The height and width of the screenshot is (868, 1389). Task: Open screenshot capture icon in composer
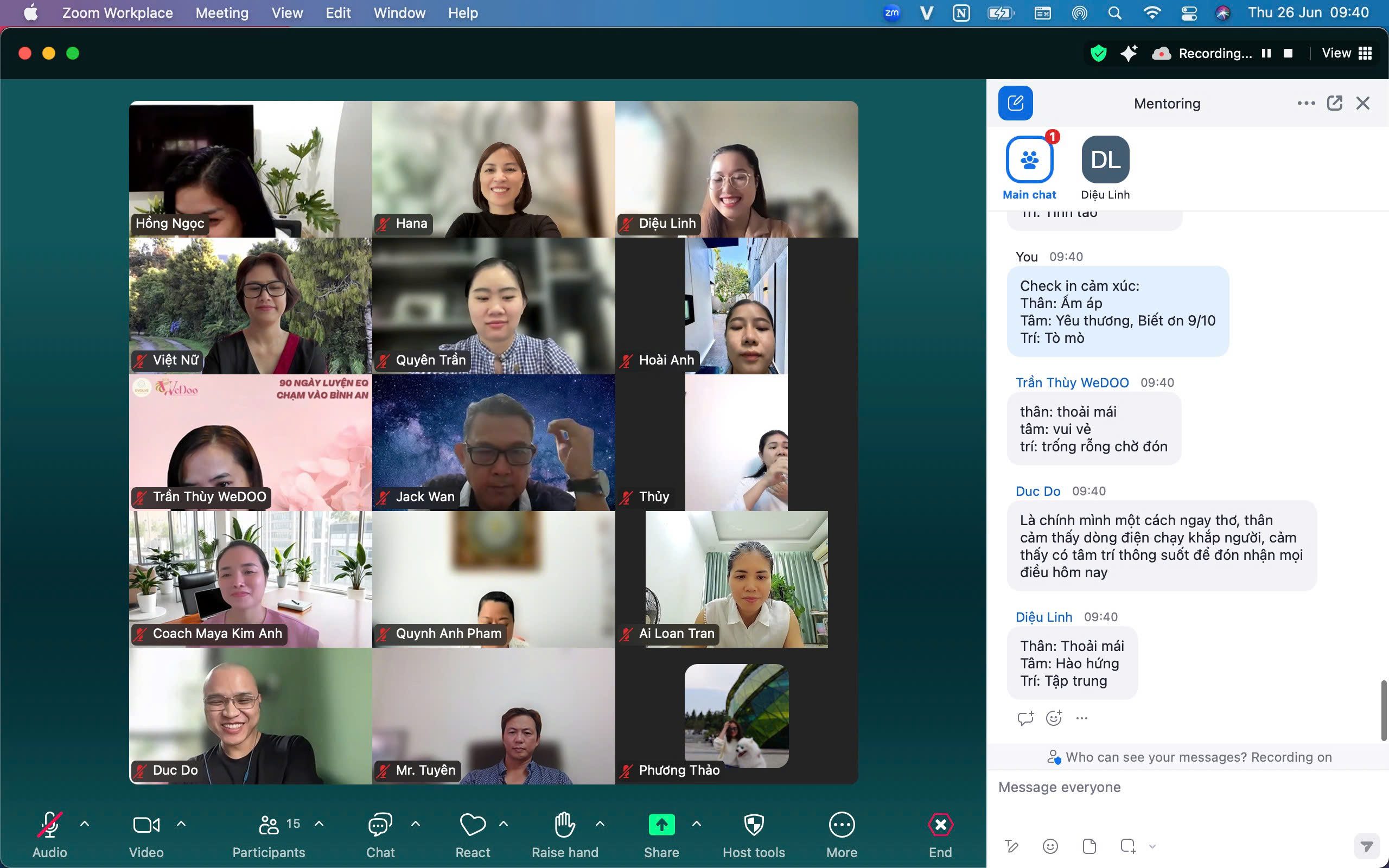pyautogui.click(x=1128, y=846)
